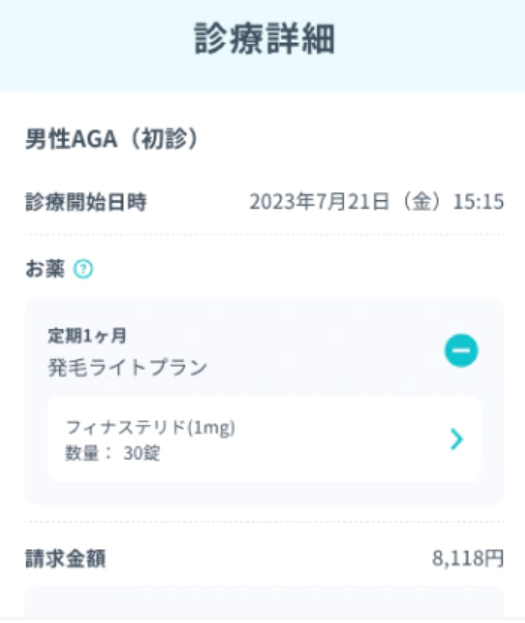Collapse the 発毛ライトプラン minus icon
This screenshot has width=525, height=623.
[x=461, y=350]
